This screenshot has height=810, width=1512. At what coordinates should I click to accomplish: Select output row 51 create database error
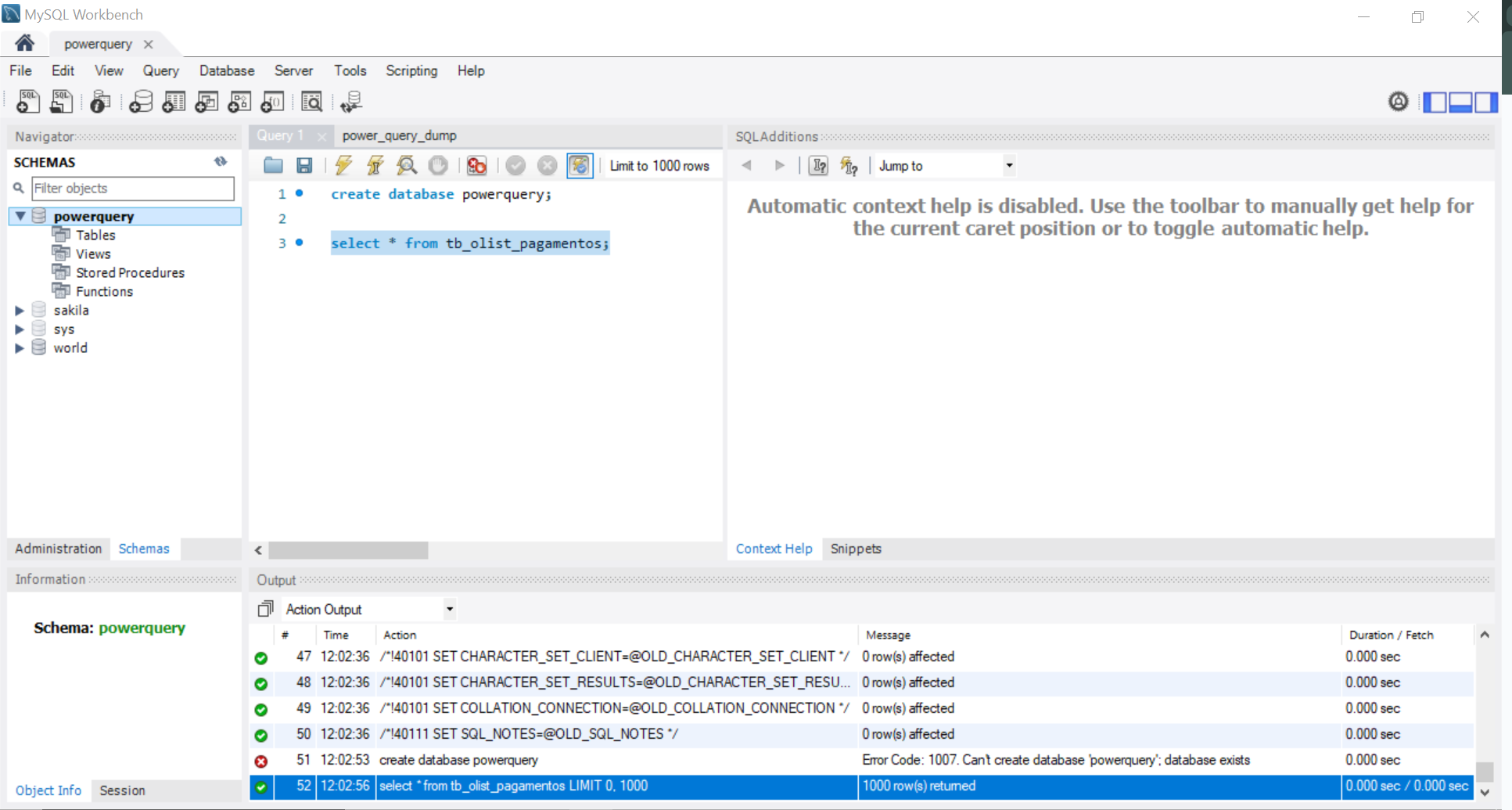pos(861,760)
